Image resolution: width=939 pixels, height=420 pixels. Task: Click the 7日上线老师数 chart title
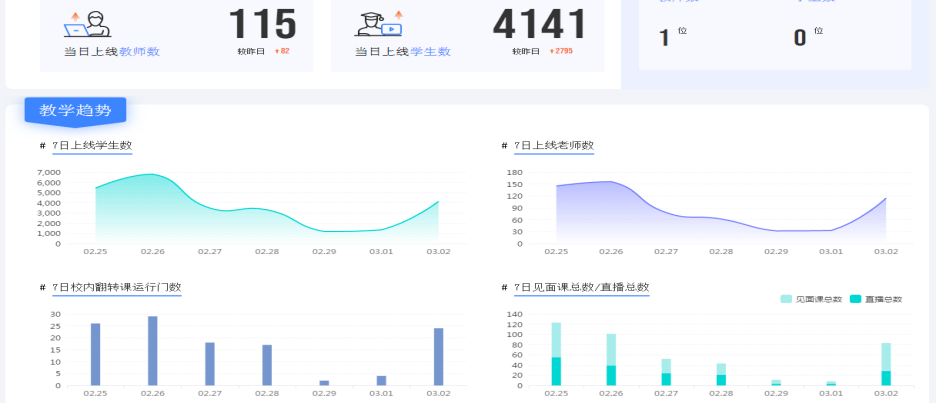(x=553, y=146)
